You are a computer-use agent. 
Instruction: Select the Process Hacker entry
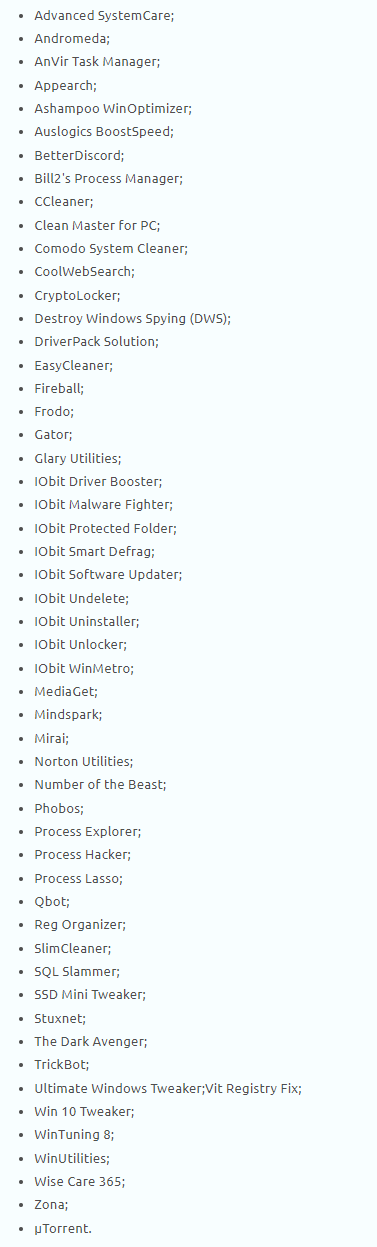pyautogui.click(x=83, y=854)
